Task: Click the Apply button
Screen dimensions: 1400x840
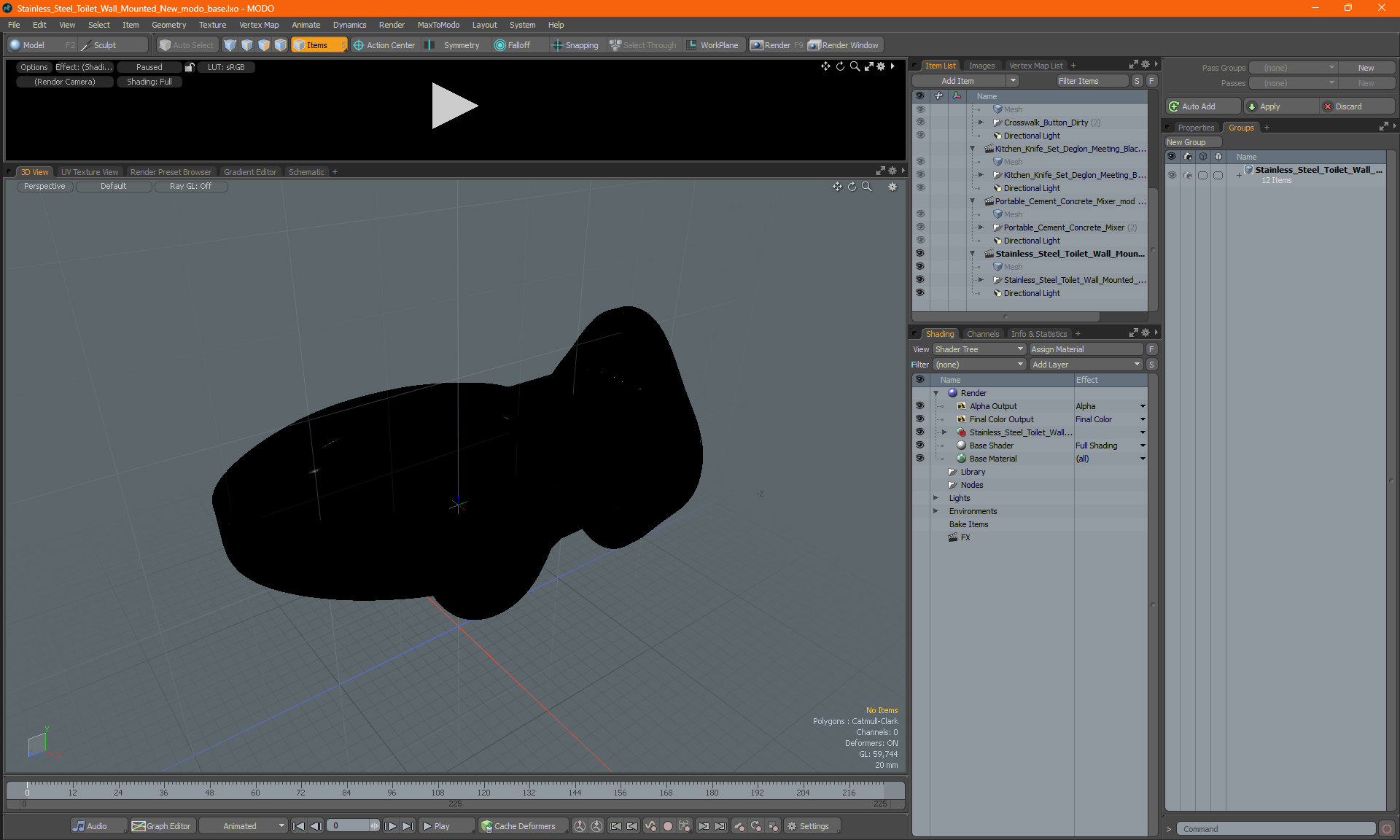Action: pyautogui.click(x=1282, y=106)
